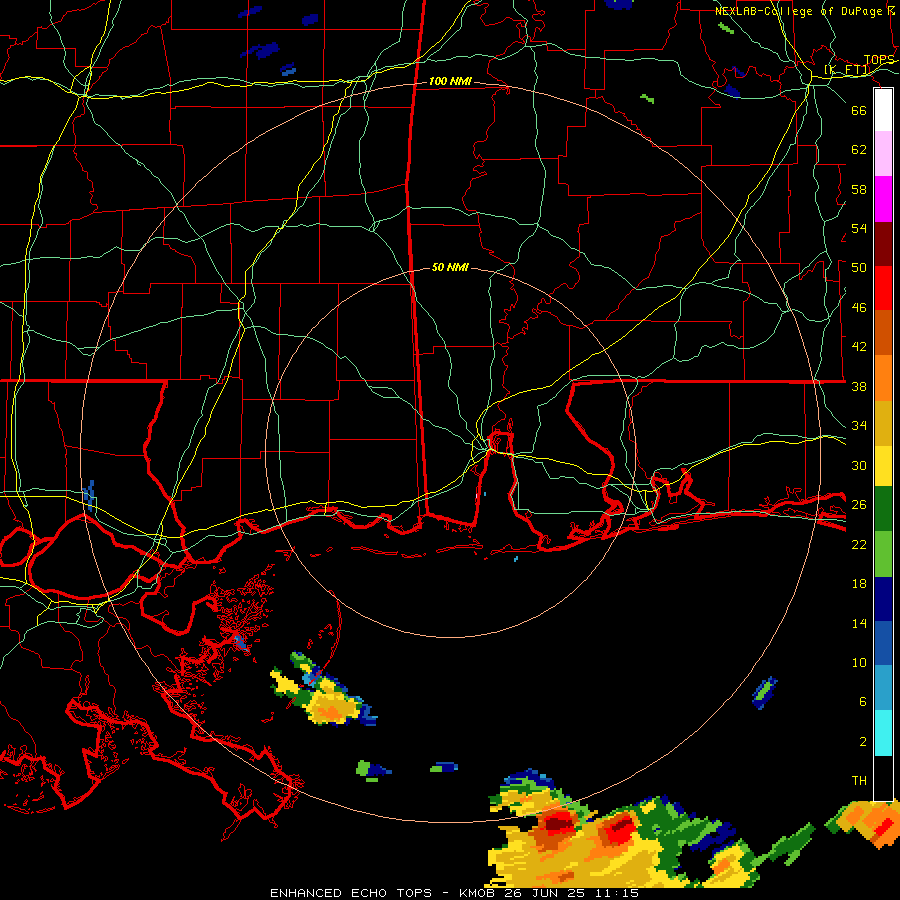Click the "50" scale label on the legend

(859, 268)
